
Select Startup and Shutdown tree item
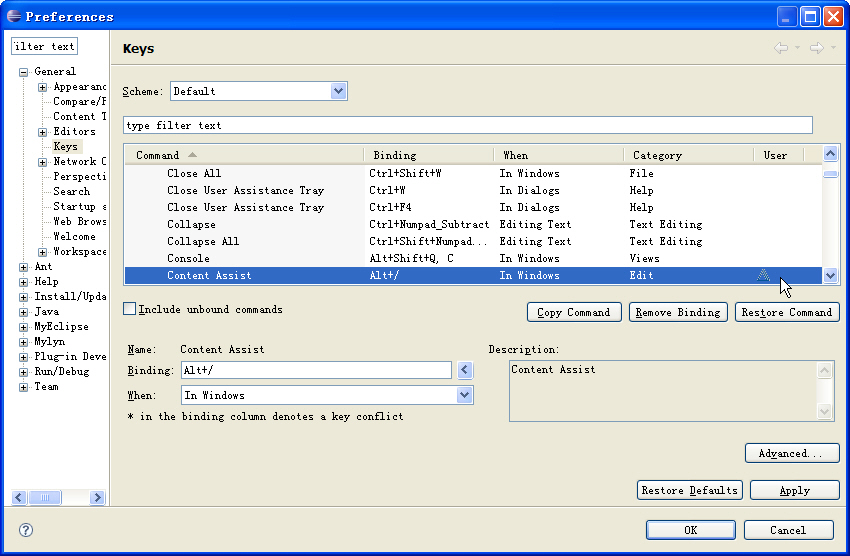[x=79, y=206]
